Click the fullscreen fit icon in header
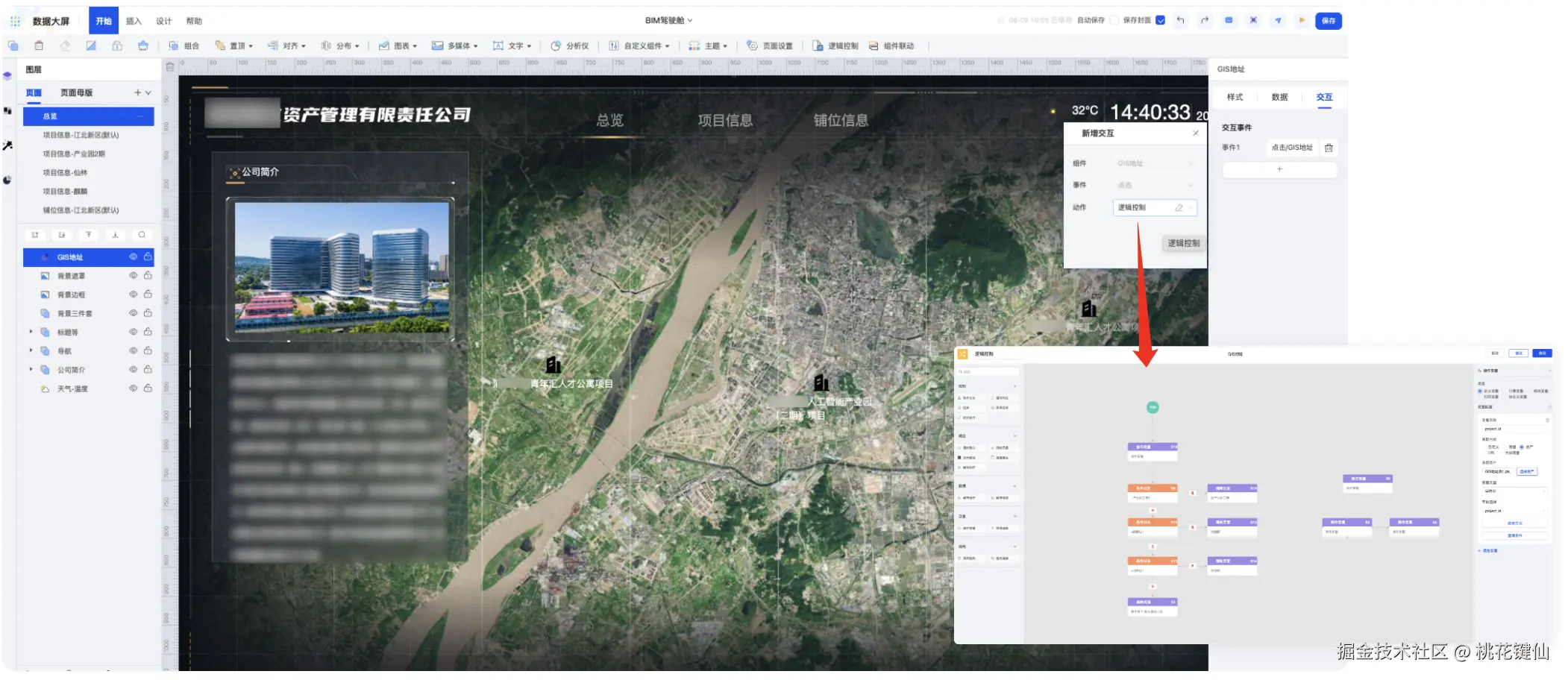Viewport: 1568px width, 680px height. click(x=1253, y=20)
